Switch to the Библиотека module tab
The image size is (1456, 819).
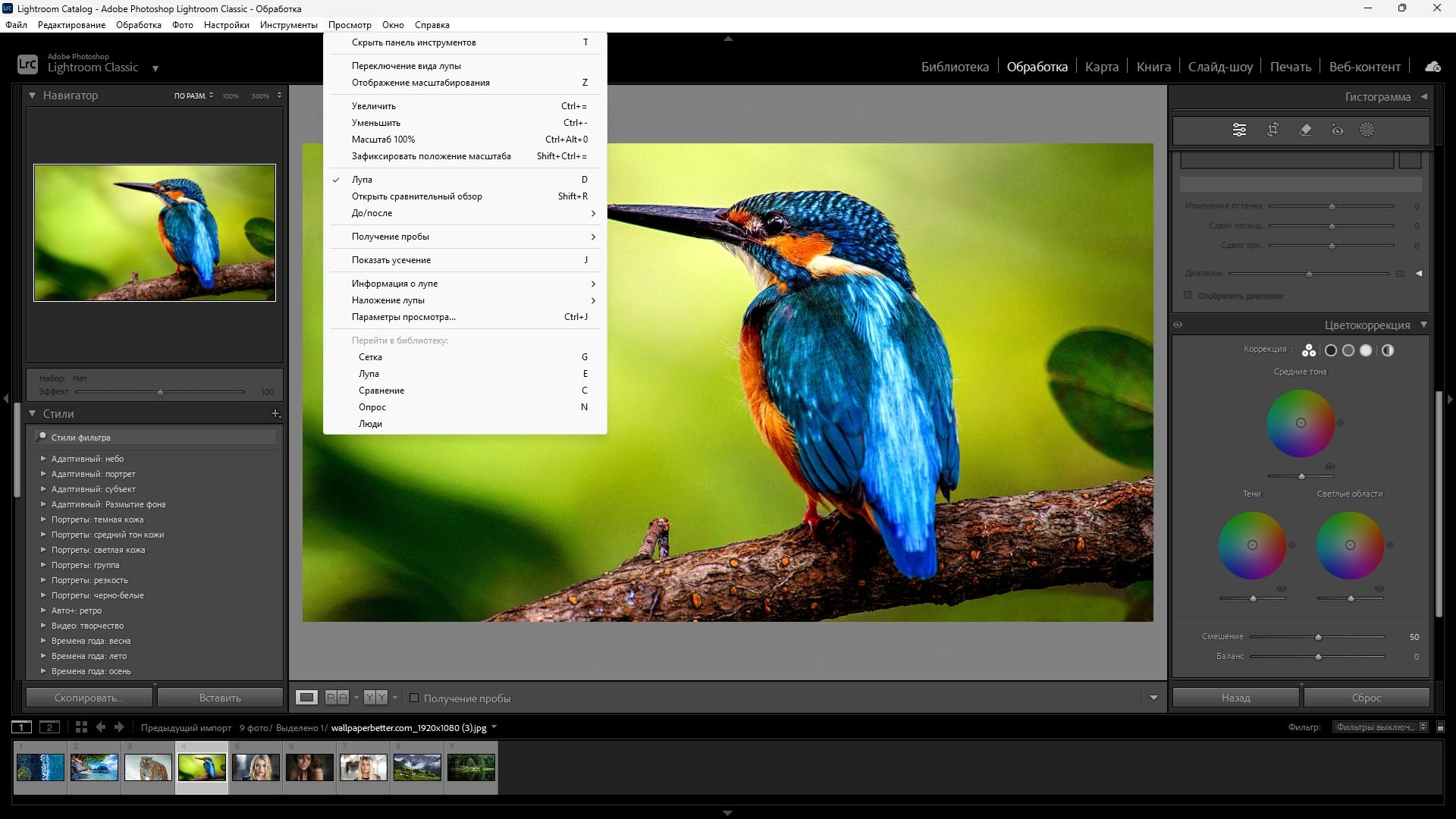[954, 67]
